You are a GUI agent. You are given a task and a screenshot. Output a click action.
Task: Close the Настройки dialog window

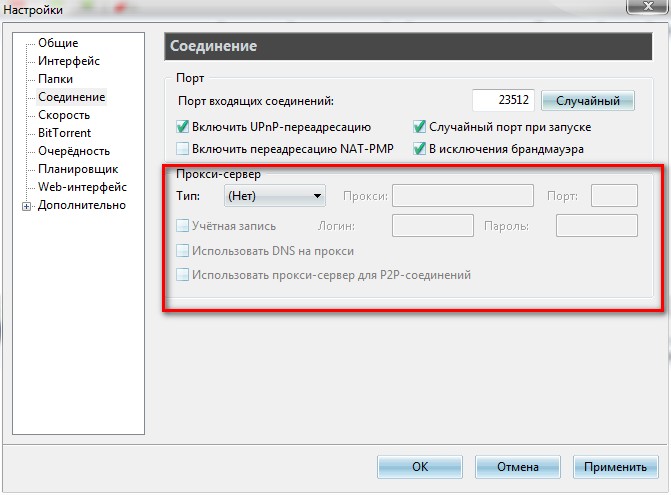pyautogui.click(x=647, y=6)
